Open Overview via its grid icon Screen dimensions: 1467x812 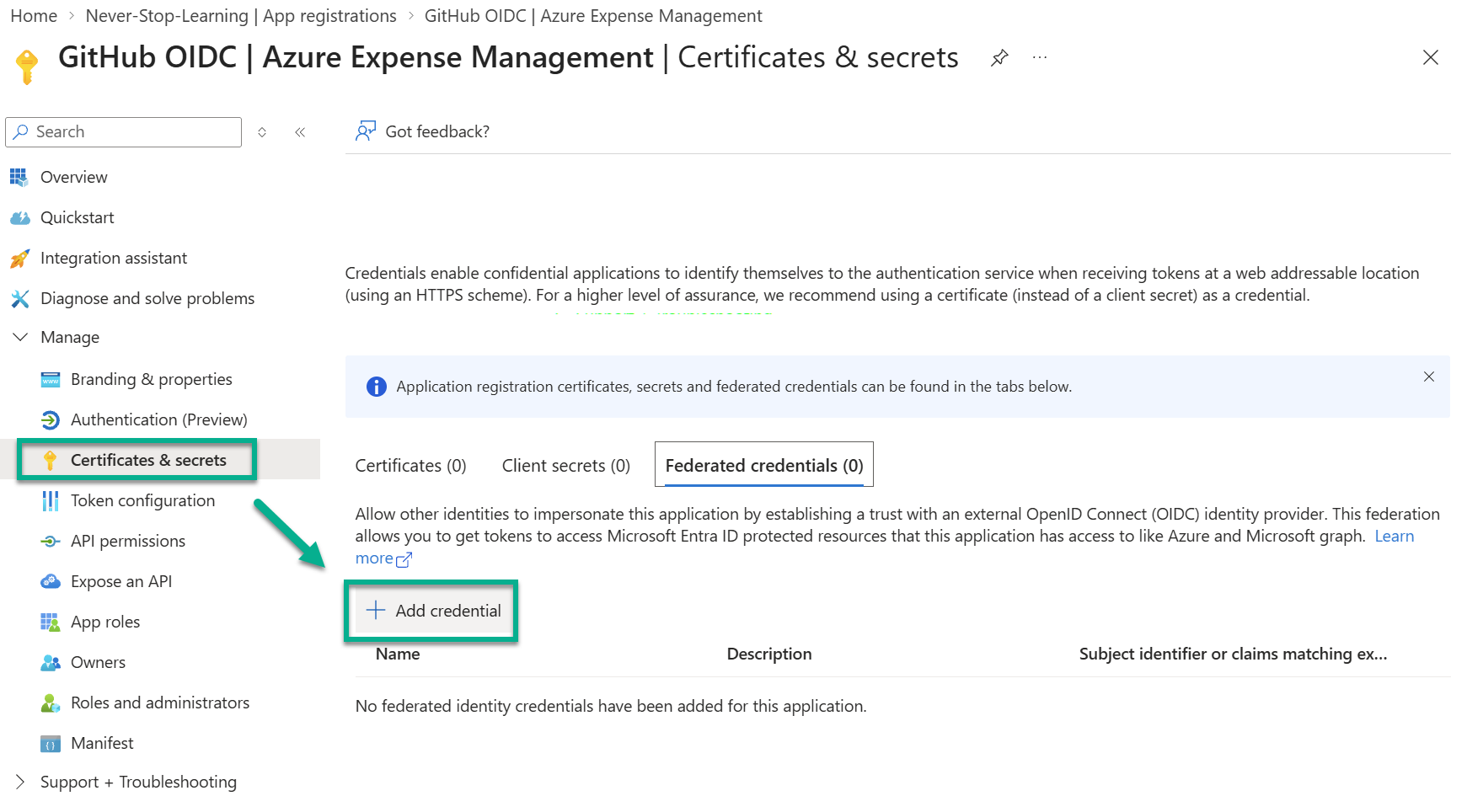(x=19, y=177)
